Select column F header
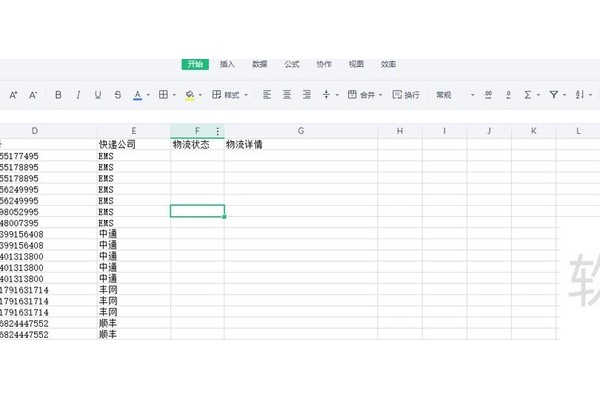The height and width of the screenshot is (400, 600). [x=197, y=131]
